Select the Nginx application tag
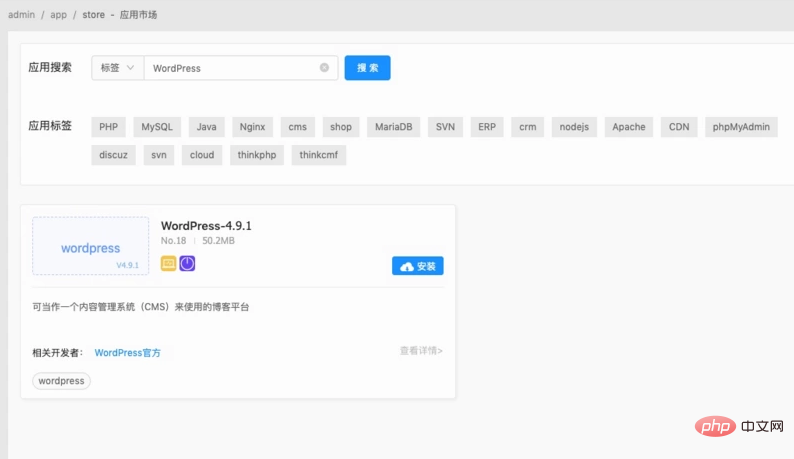 point(252,127)
